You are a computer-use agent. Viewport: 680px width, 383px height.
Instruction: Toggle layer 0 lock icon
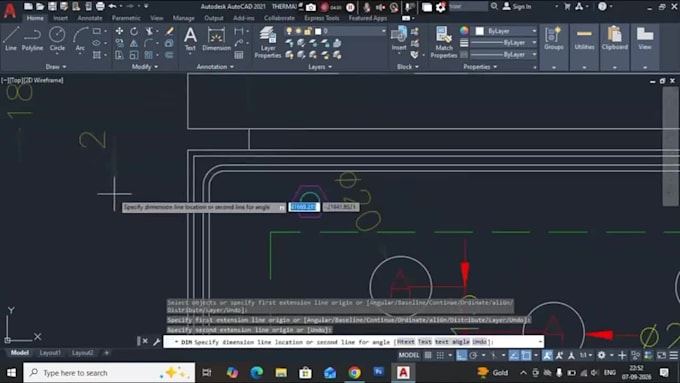coord(308,31)
